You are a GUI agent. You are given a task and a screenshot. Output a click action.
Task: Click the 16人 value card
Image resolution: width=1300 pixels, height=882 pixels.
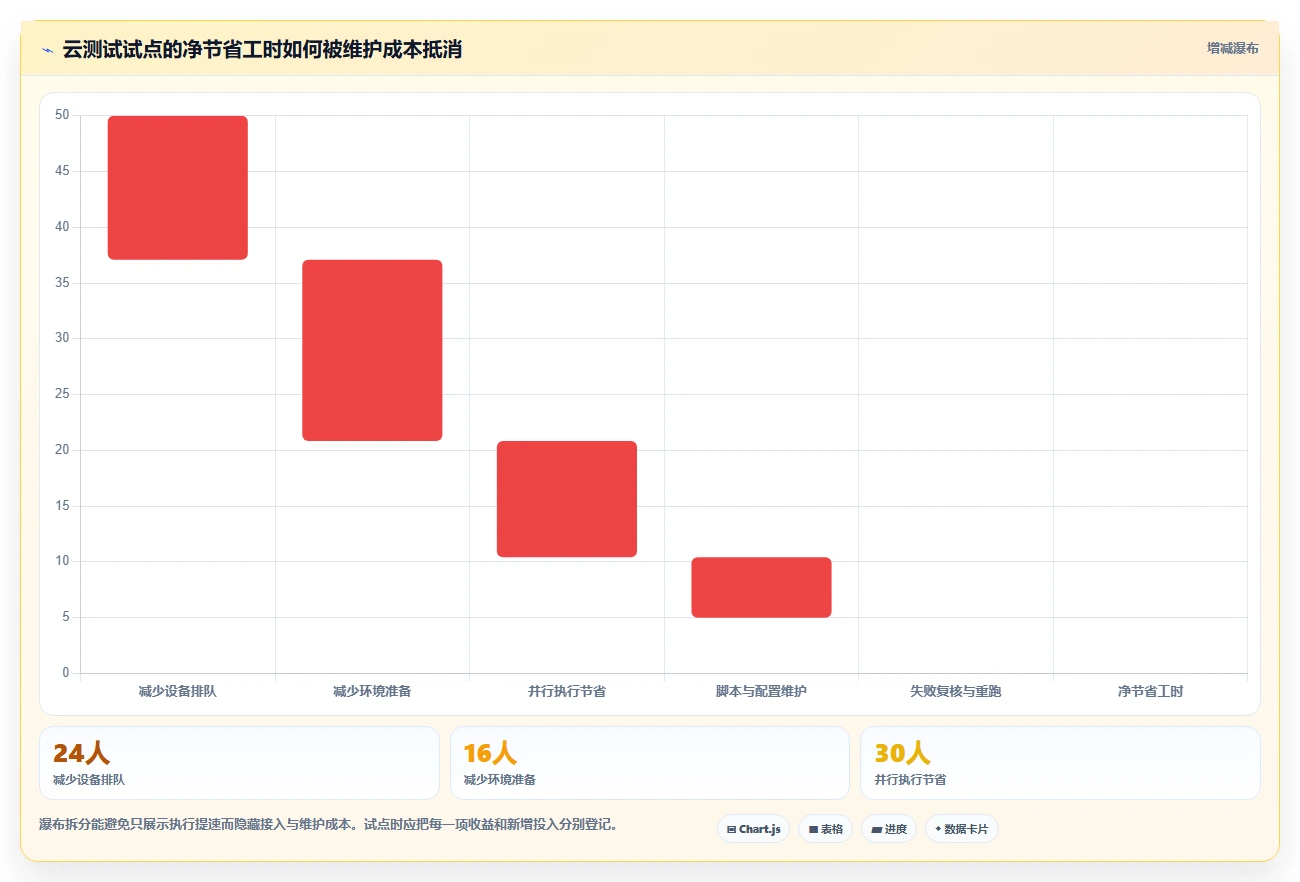(650, 763)
